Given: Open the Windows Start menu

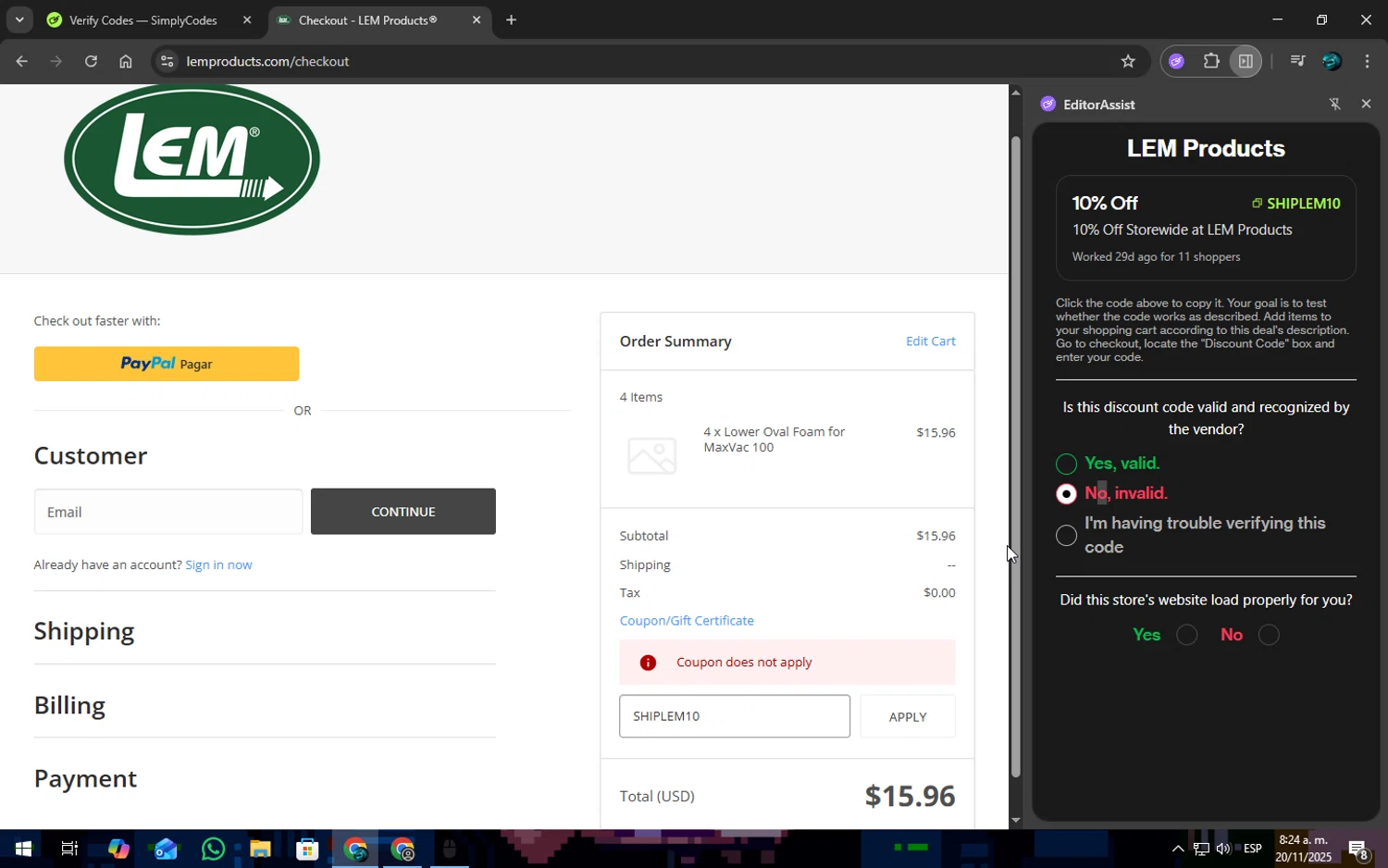Looking at the screenshot, I should click(22, 849).
